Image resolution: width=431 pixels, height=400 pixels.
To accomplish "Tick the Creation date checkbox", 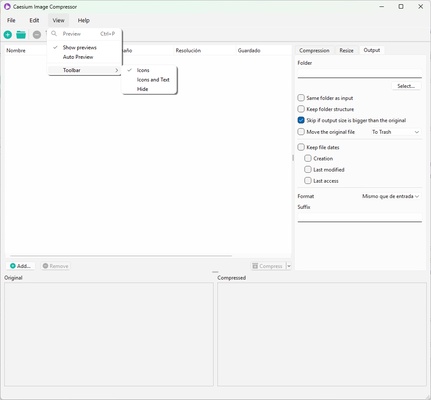I will click(x=308, y=158).
